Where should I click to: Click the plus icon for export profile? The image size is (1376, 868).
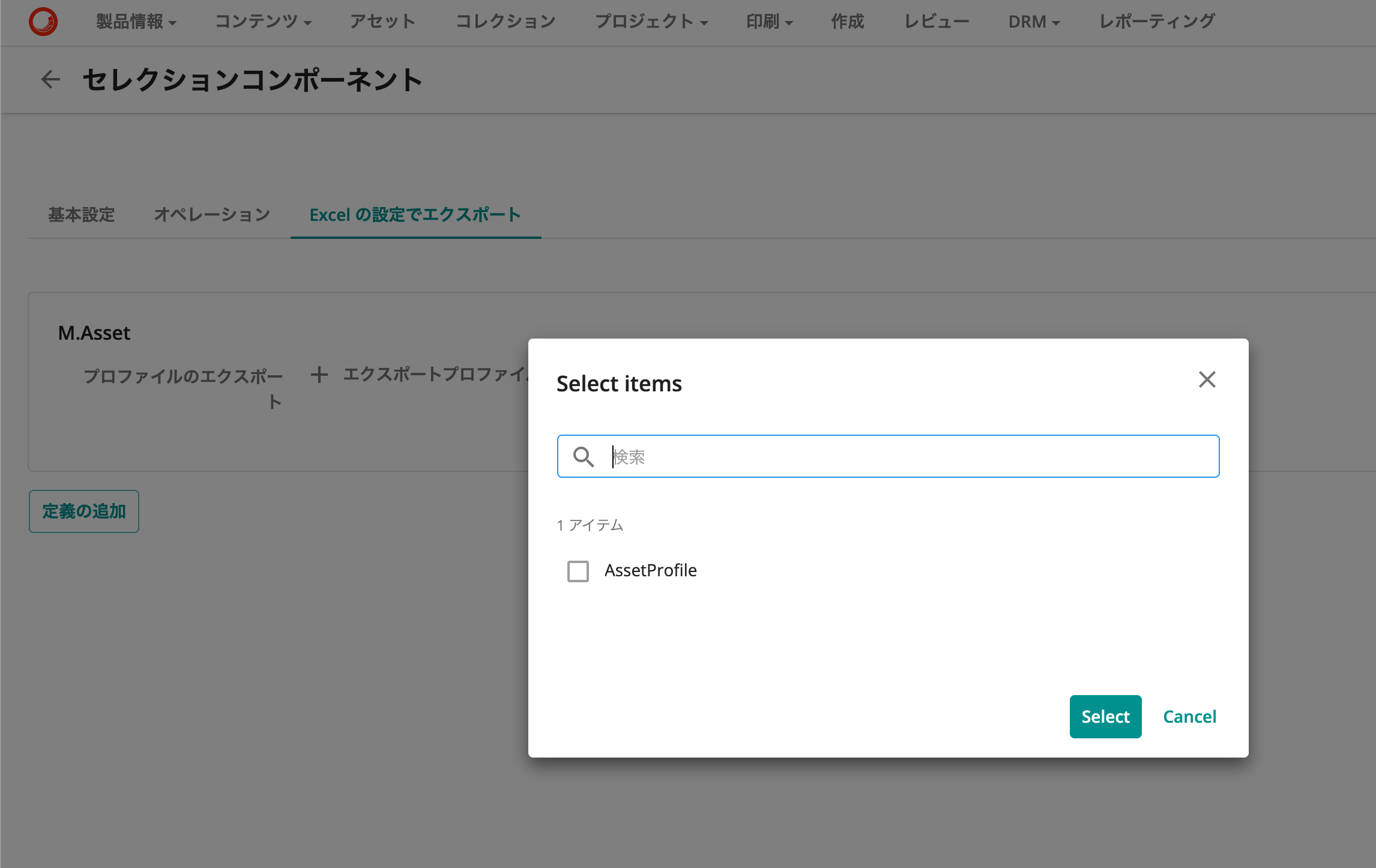tap(319, 375)
